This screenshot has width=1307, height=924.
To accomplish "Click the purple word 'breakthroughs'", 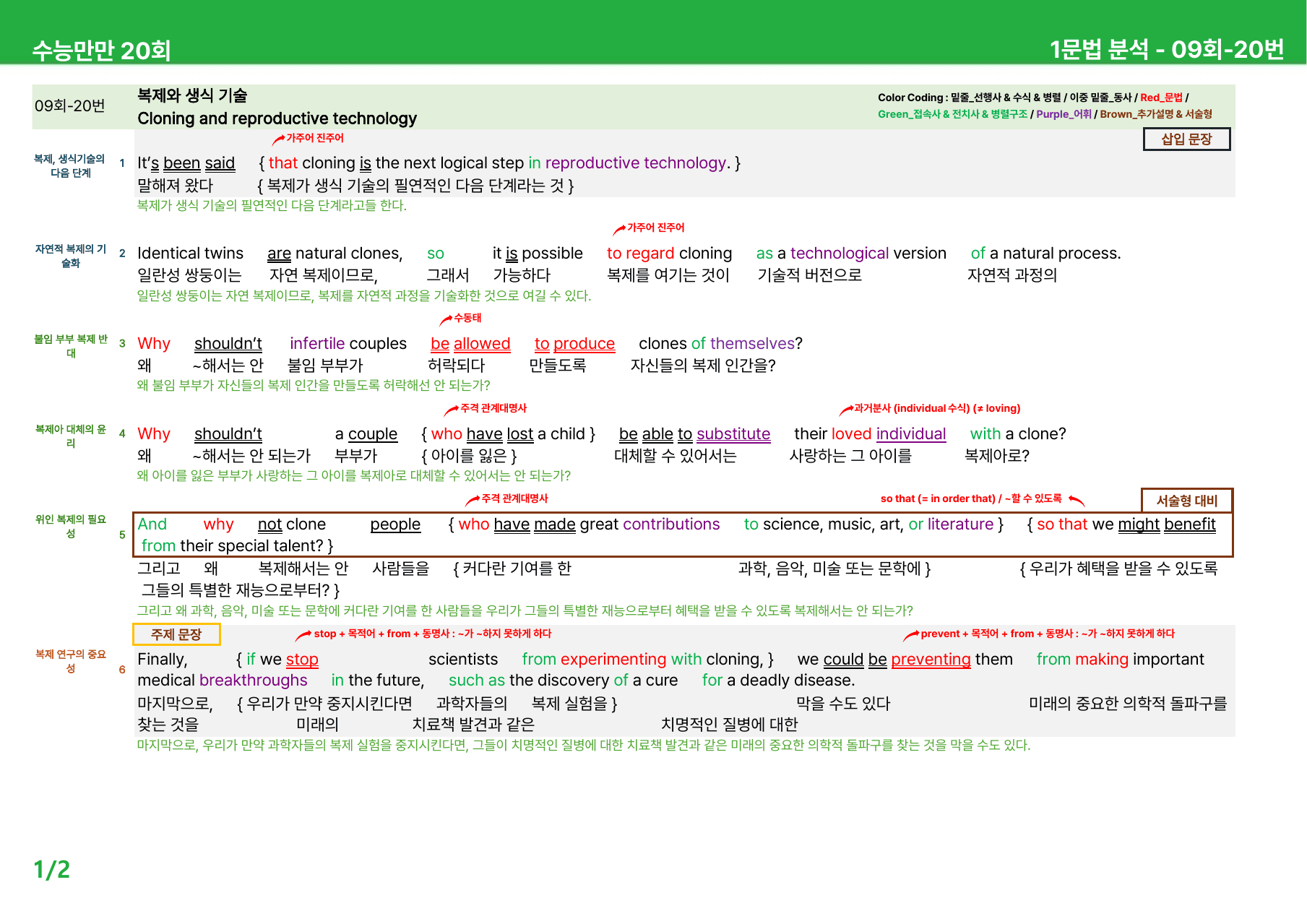I will (x=254, y=681).
